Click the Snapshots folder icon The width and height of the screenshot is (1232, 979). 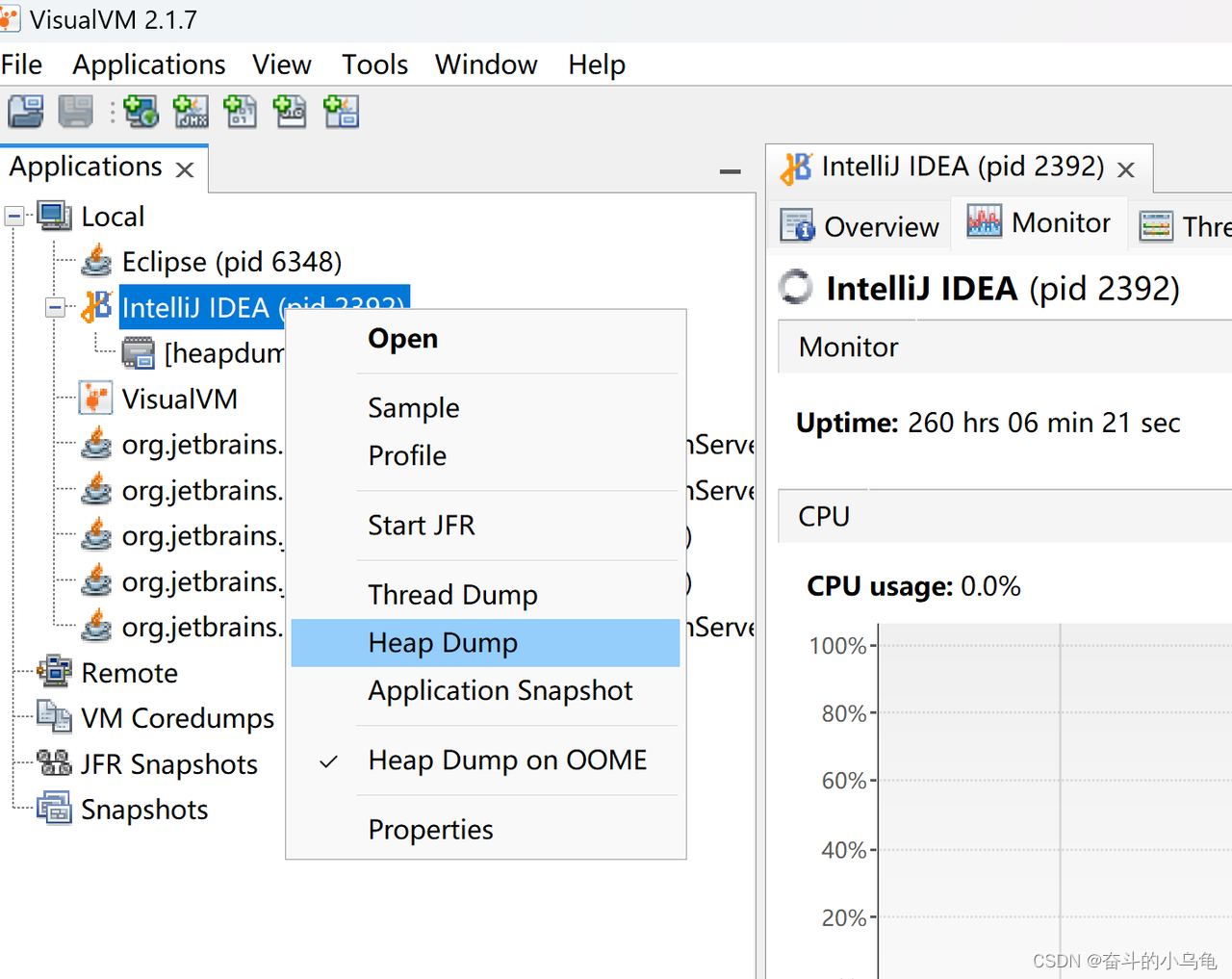[x=54, y=809]
